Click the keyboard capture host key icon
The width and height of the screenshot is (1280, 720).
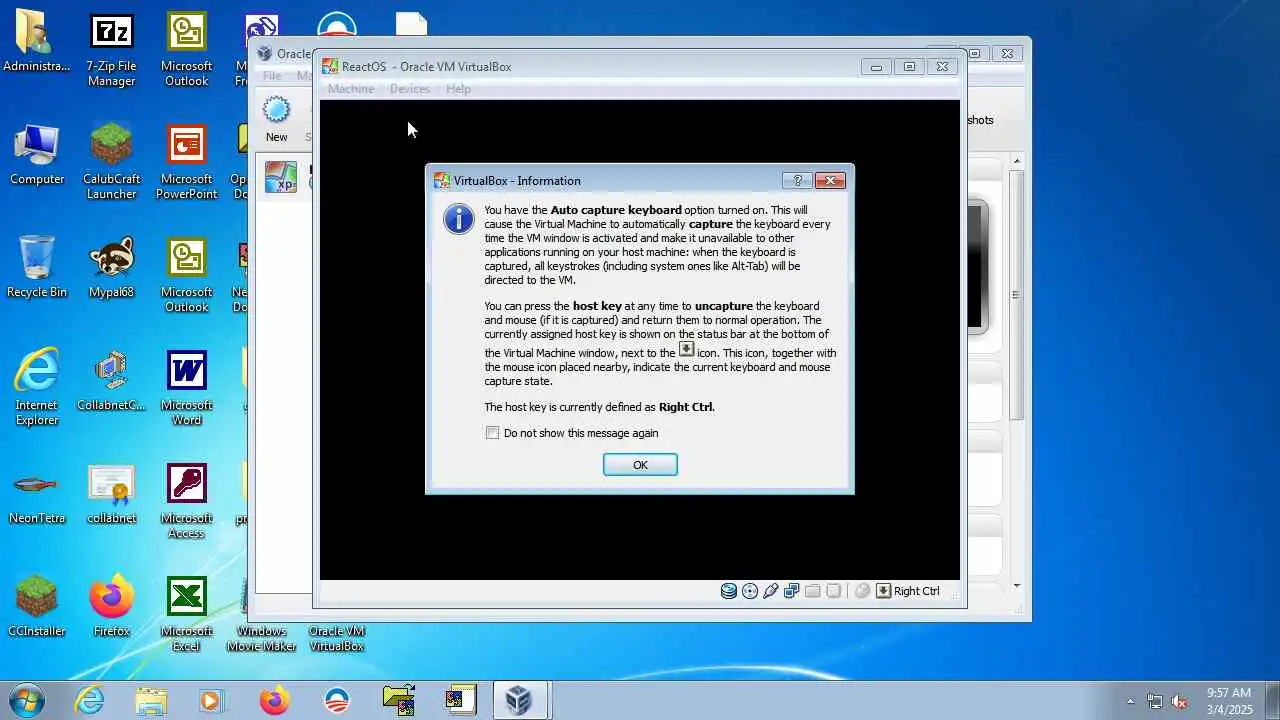coord(883,591)
